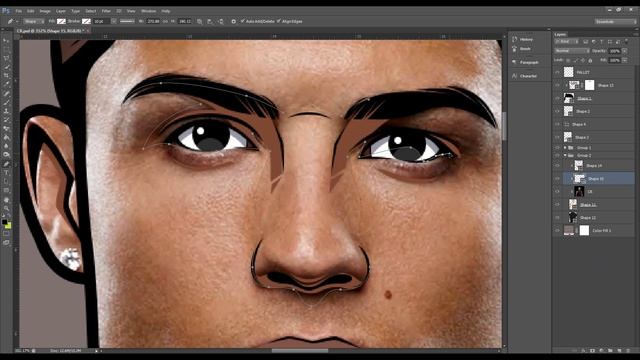
Task: Open the stroke width dropdown arrow
Action: [x=114, y=21]
